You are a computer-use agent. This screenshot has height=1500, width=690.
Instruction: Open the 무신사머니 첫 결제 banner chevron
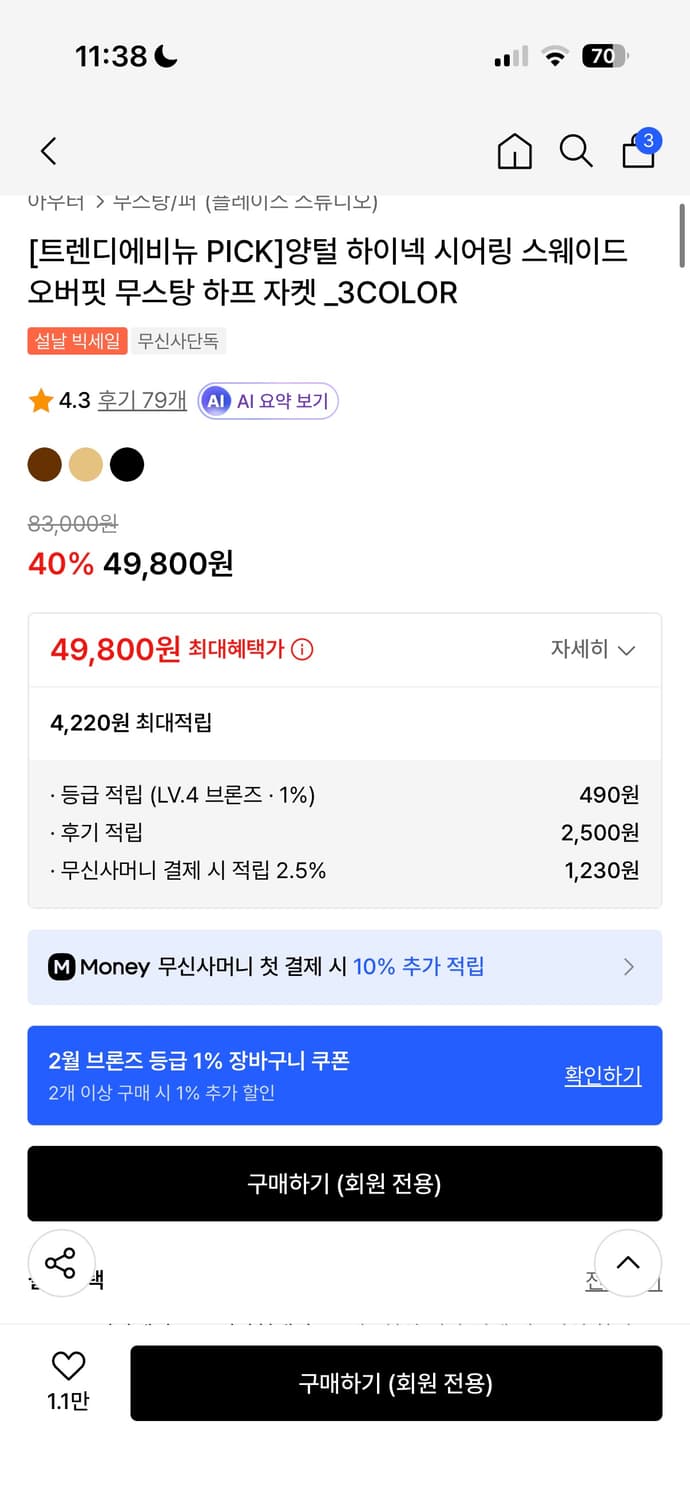tap(629, 966)
